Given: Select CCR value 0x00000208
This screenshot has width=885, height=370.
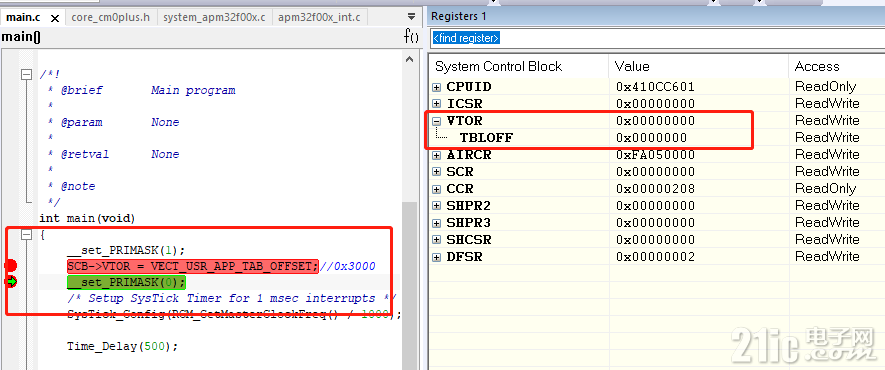Looking at the screenshot, I should click(655, 189).
